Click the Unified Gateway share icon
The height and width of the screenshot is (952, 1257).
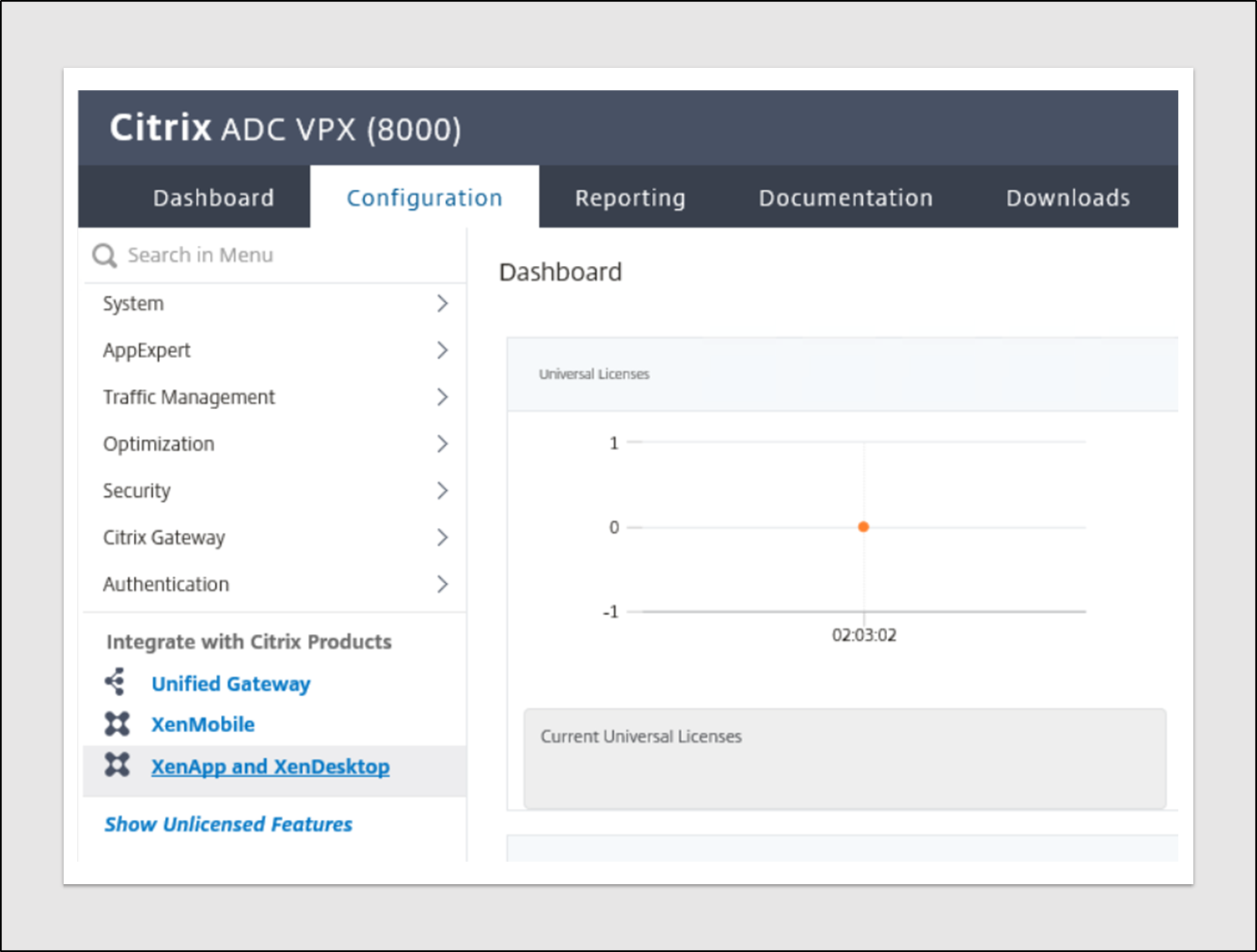[115, 682]
